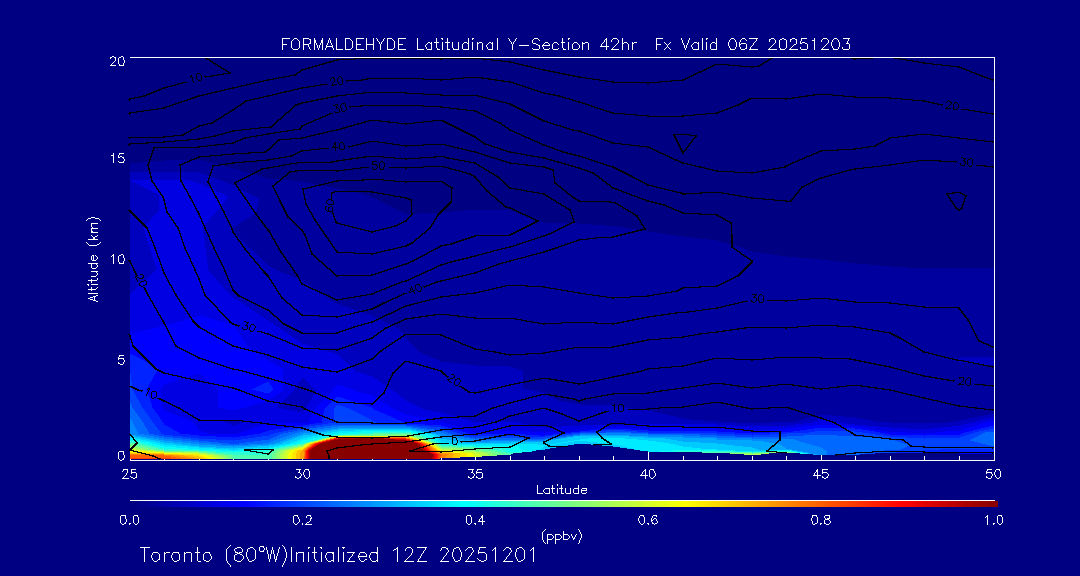Click the small triangular contour marker near latitude 49
The image size is (1080, 576).
[956, 200]
